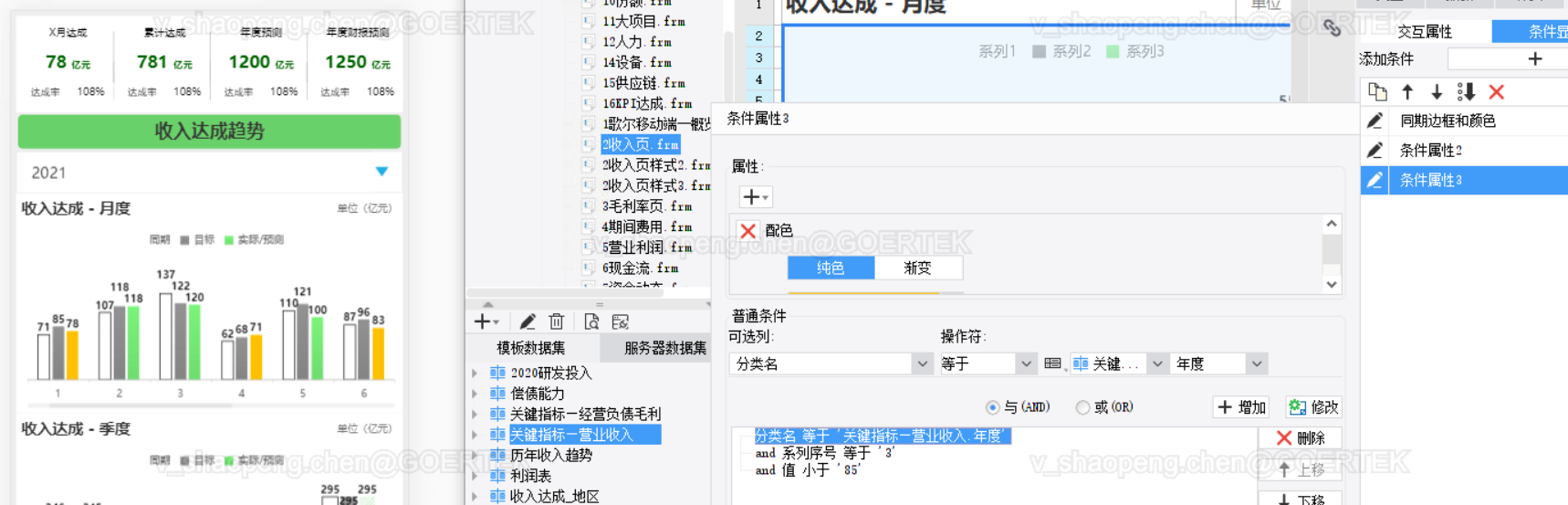Remove the 配色 property red X

(748, 231)
